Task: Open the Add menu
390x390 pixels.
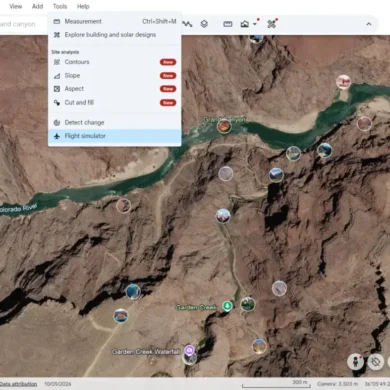Action: coord(37,6)
